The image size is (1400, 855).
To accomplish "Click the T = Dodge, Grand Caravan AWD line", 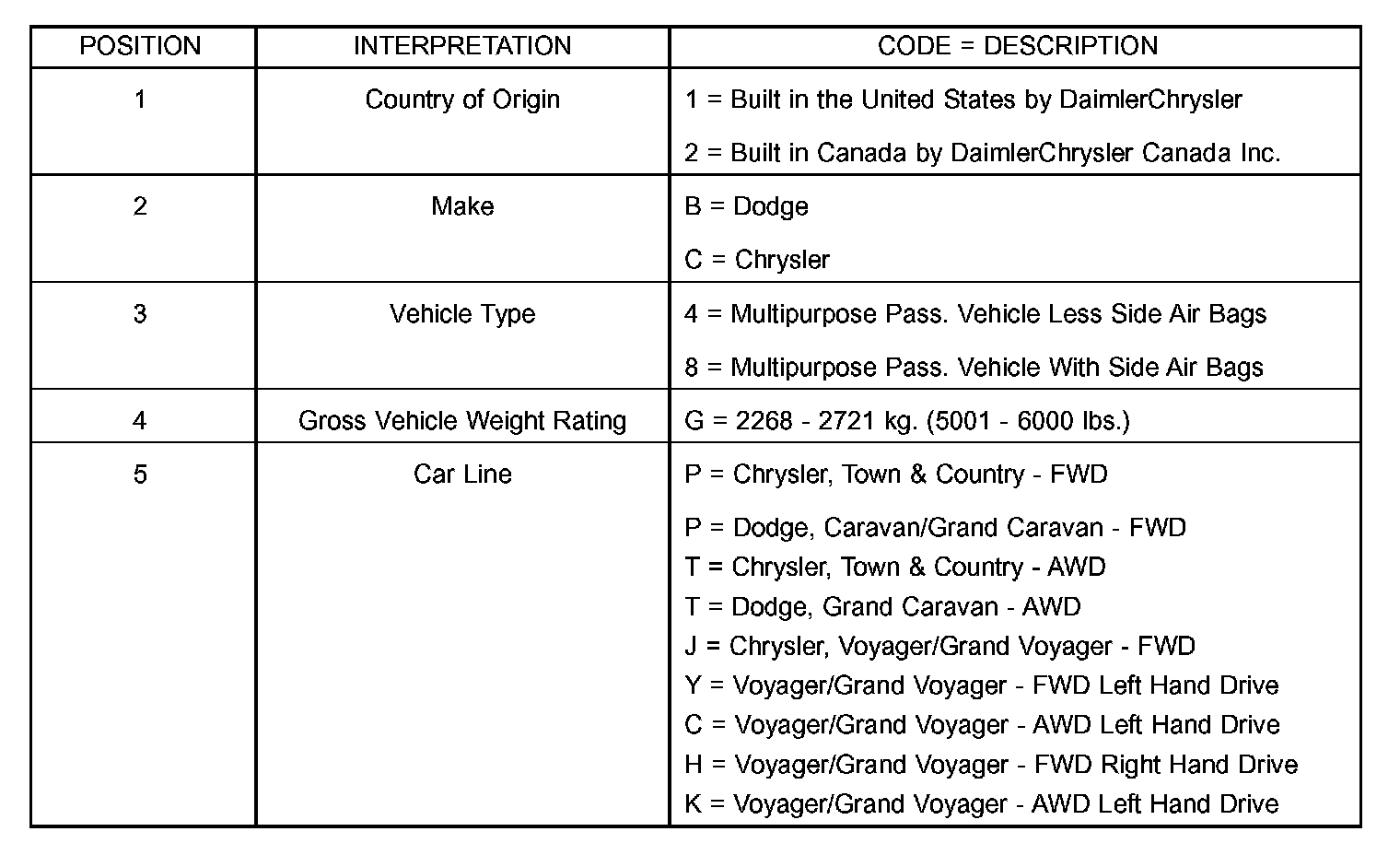I will (x=882, y=607).
